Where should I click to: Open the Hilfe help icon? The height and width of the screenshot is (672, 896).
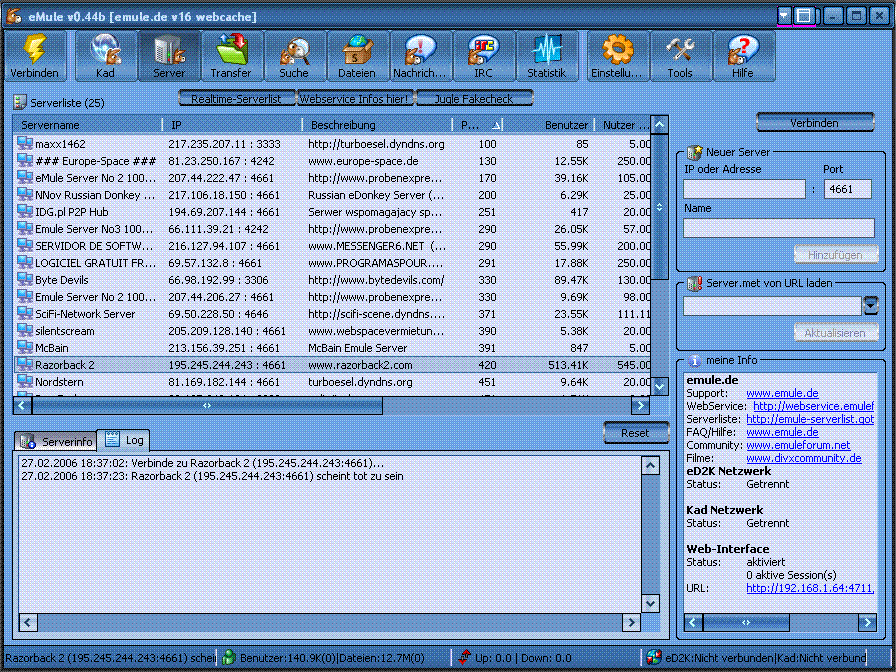click(x=743, y=56)
